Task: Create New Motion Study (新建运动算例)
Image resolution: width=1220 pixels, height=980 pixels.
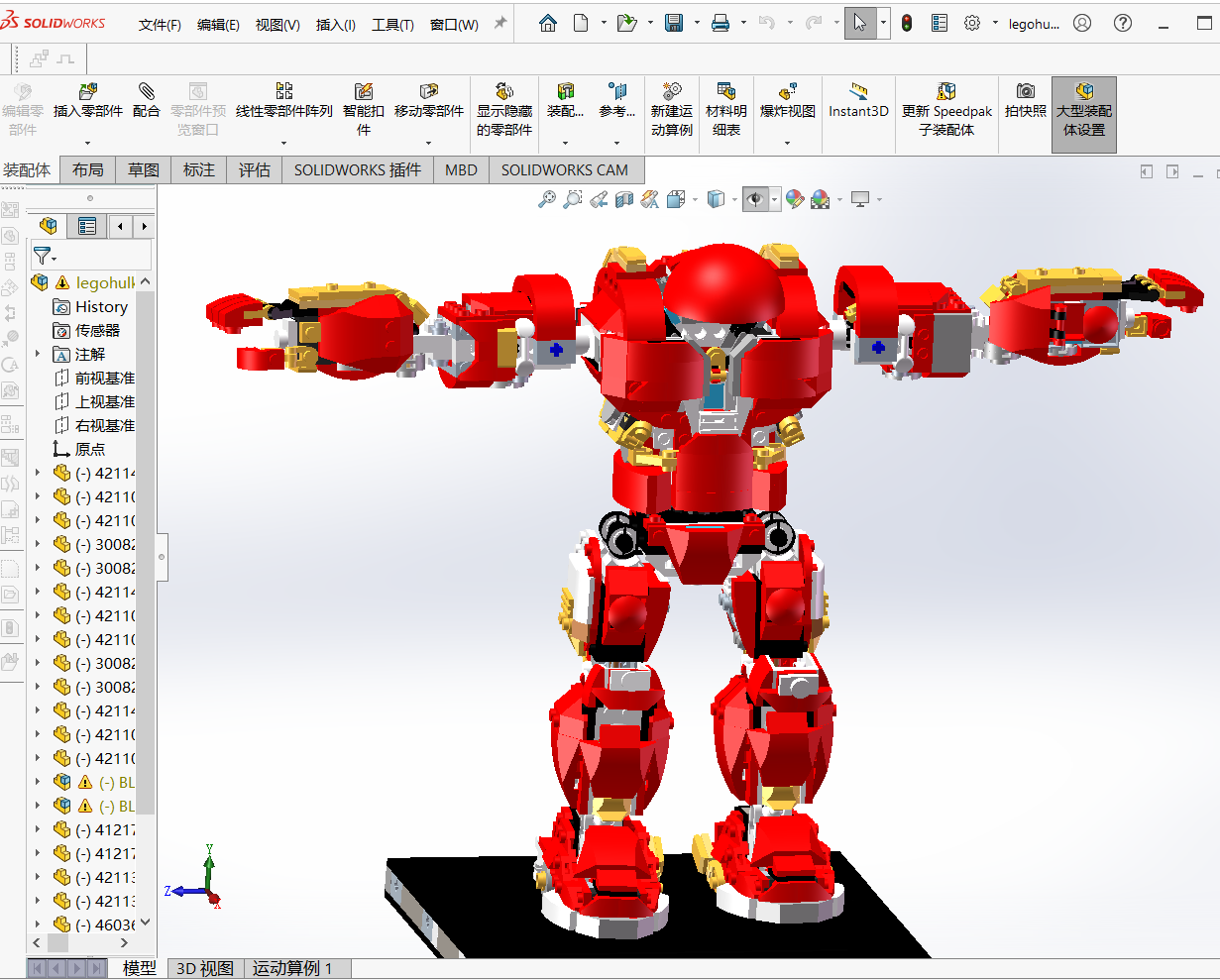Action: tap(672, 110)
